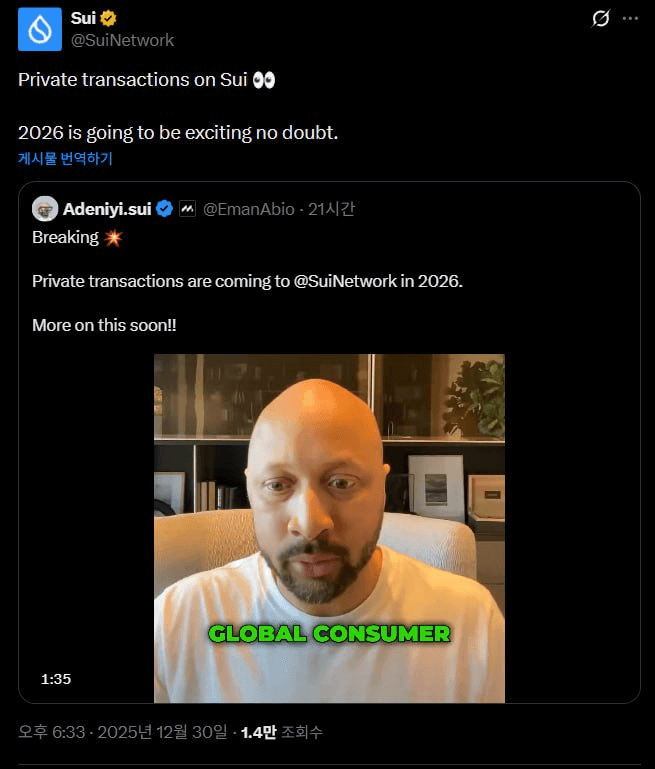
Task: Open the more options ellipsis menu
Action: coord(629,19)
